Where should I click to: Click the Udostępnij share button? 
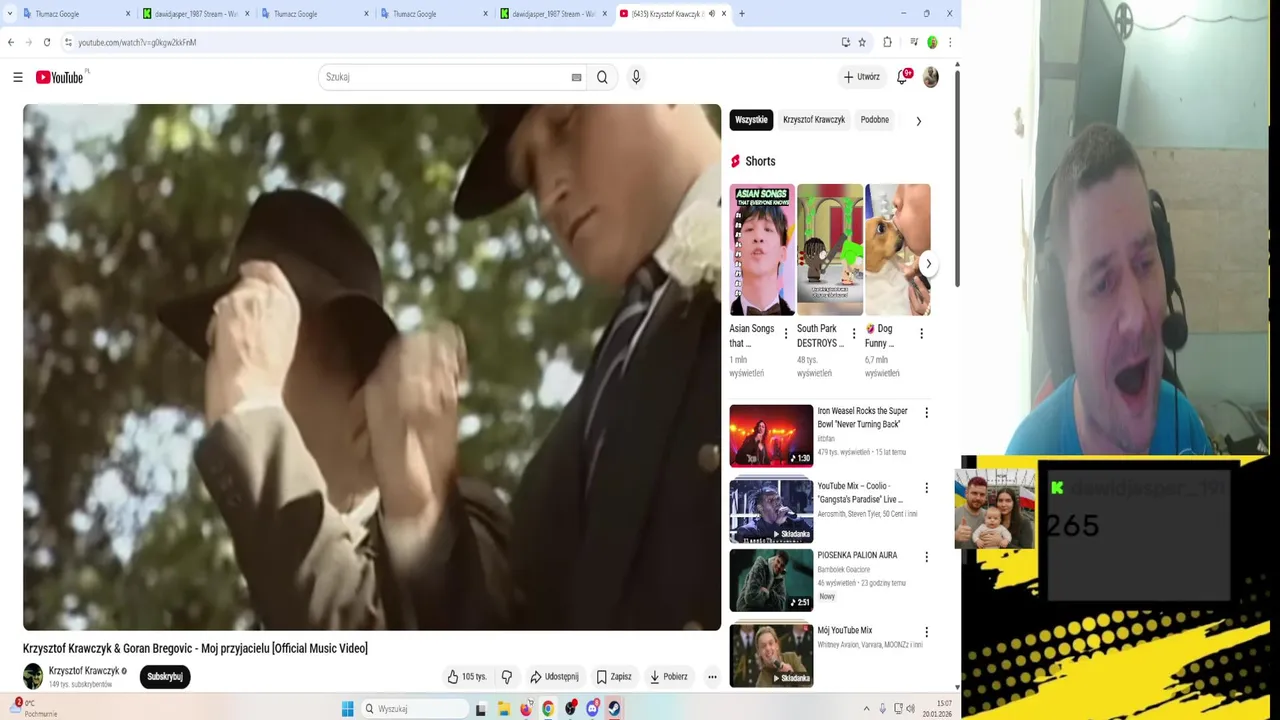coord(554,677)
